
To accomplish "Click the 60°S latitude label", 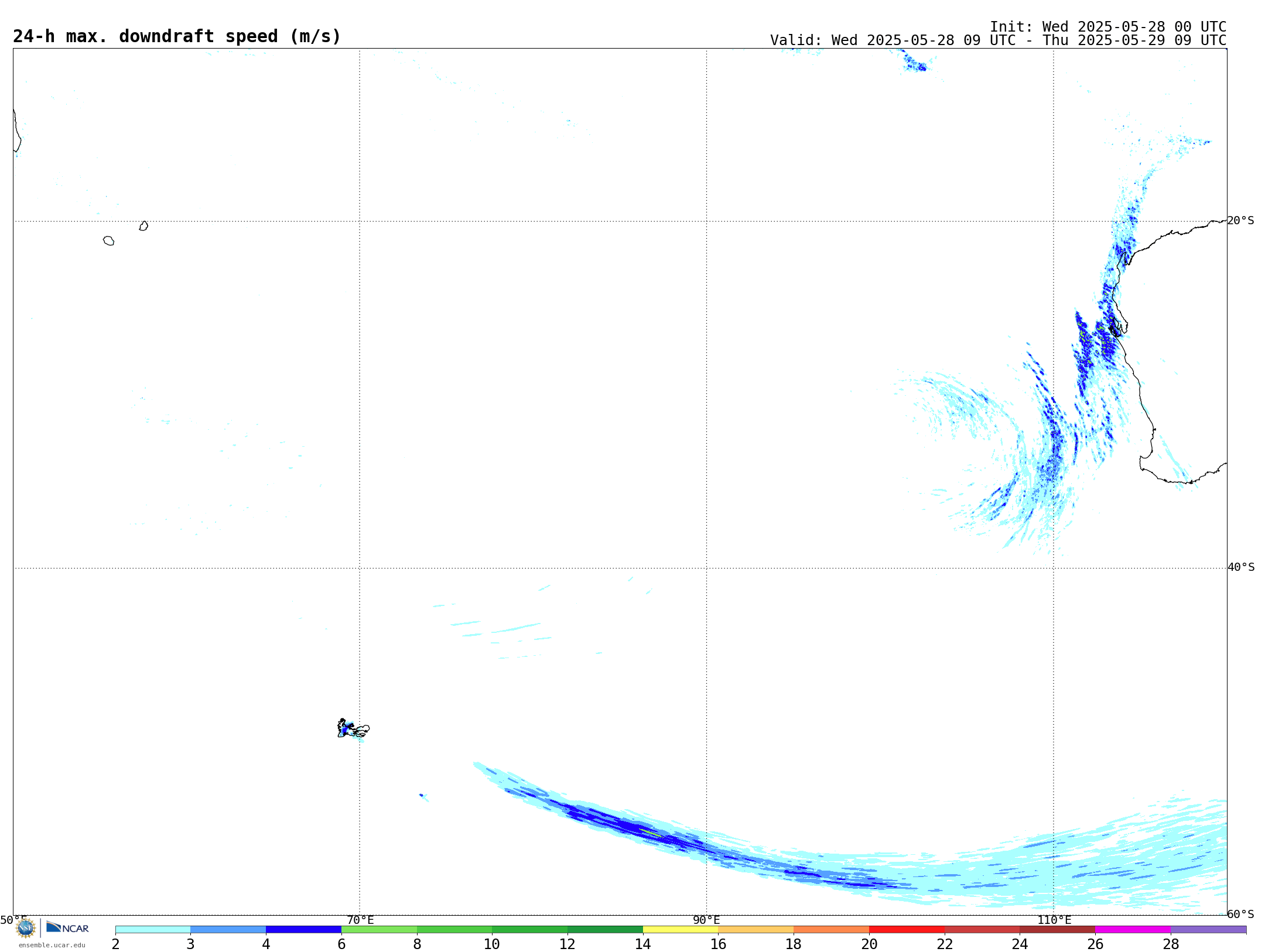I will tap(1240, 914).
